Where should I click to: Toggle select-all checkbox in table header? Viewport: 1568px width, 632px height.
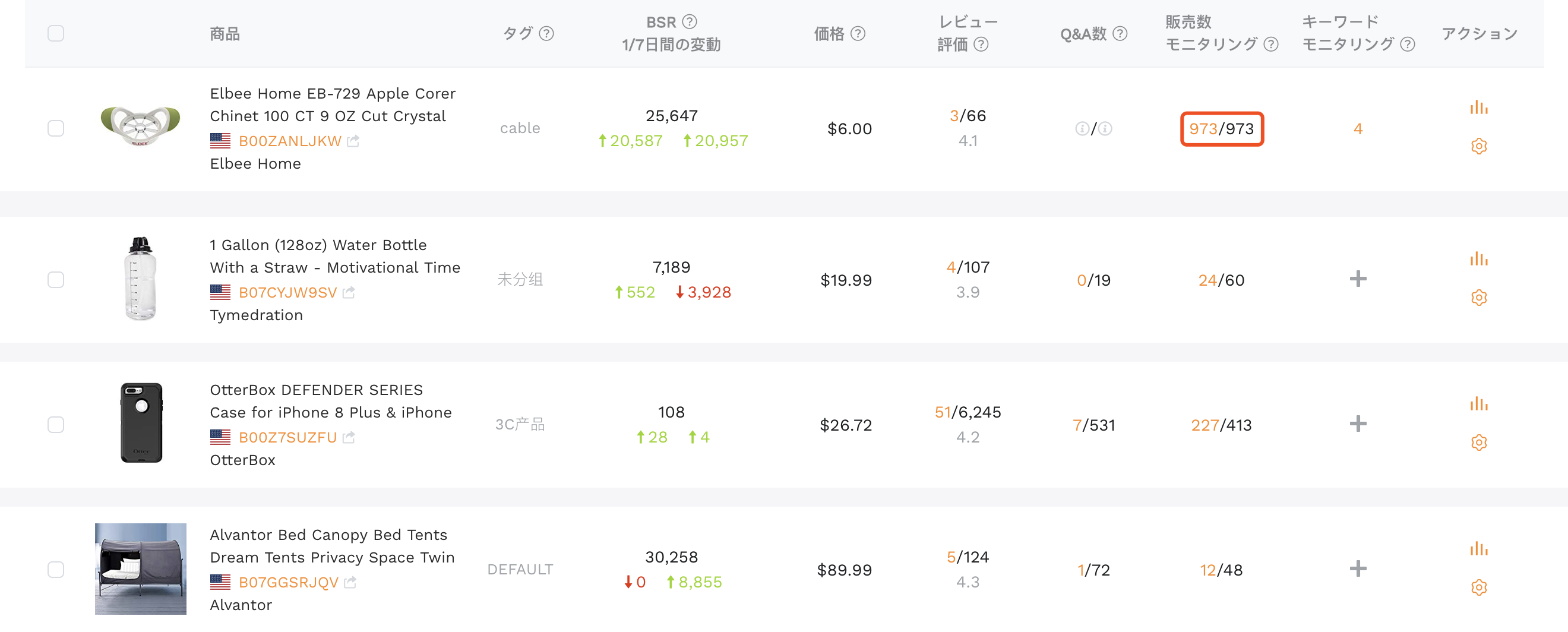(55, 33)
